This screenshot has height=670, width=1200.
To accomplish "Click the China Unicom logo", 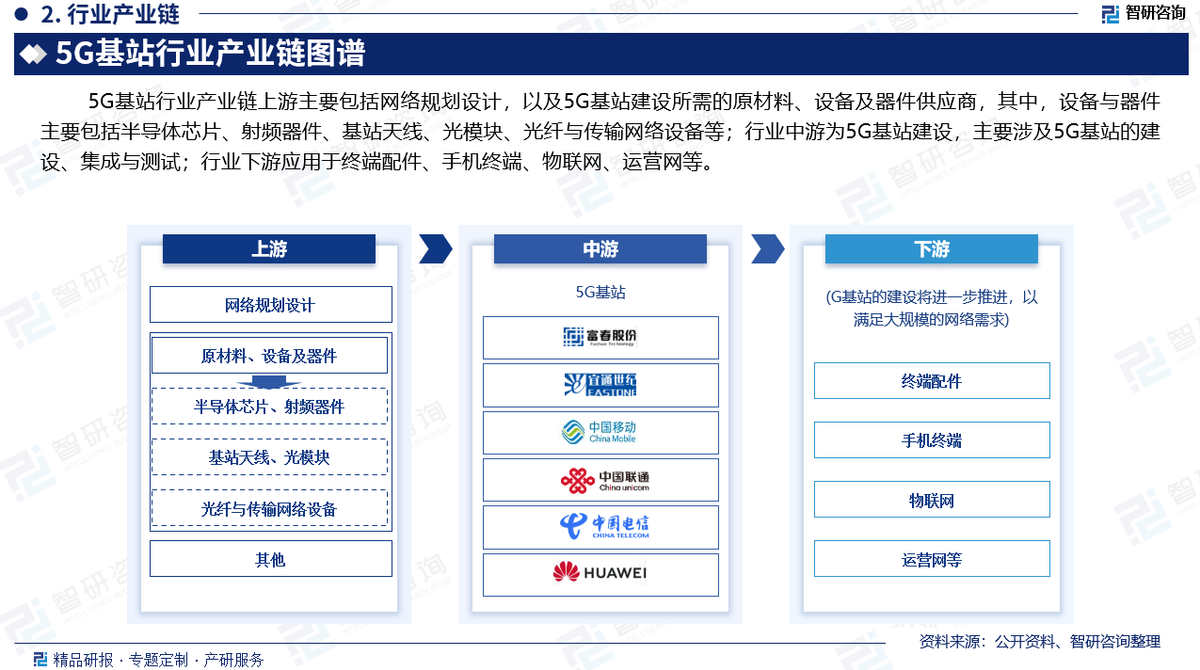I will 600,480.
